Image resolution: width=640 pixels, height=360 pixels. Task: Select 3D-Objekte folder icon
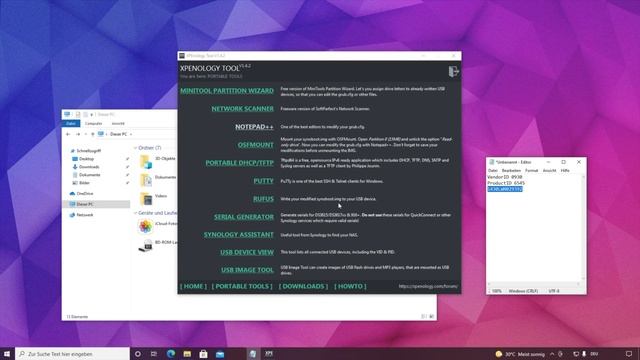tap(146, 161)
